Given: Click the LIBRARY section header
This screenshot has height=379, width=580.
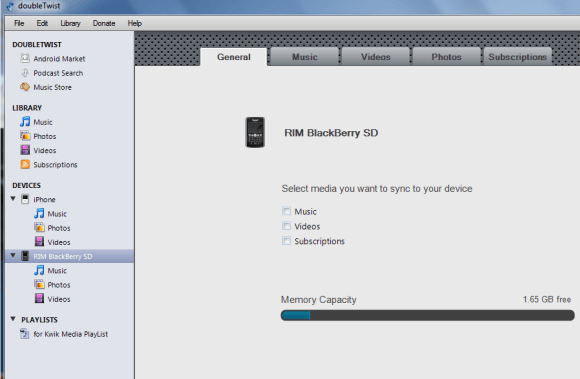Looking at the screenshot, I should [27, 108].
